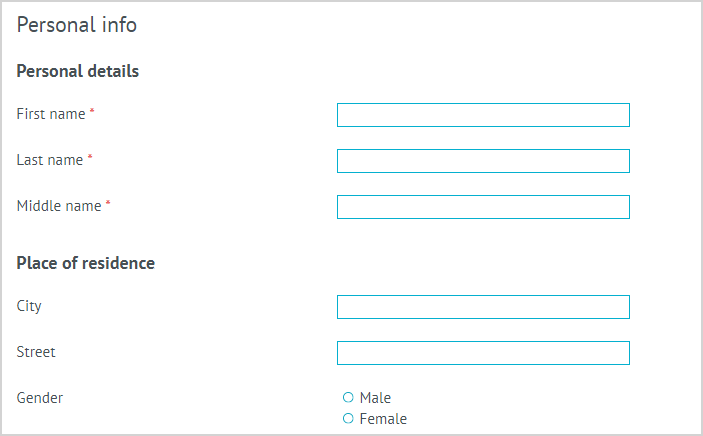Choose the Female radio button

[348, 418]
